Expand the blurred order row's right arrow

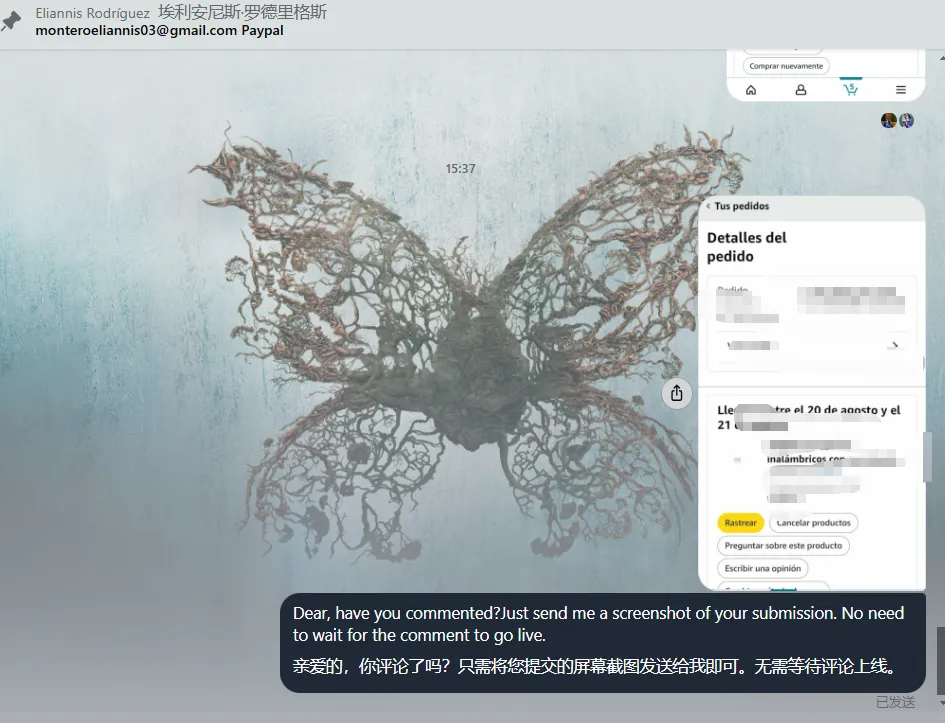(x=895, y=345)
